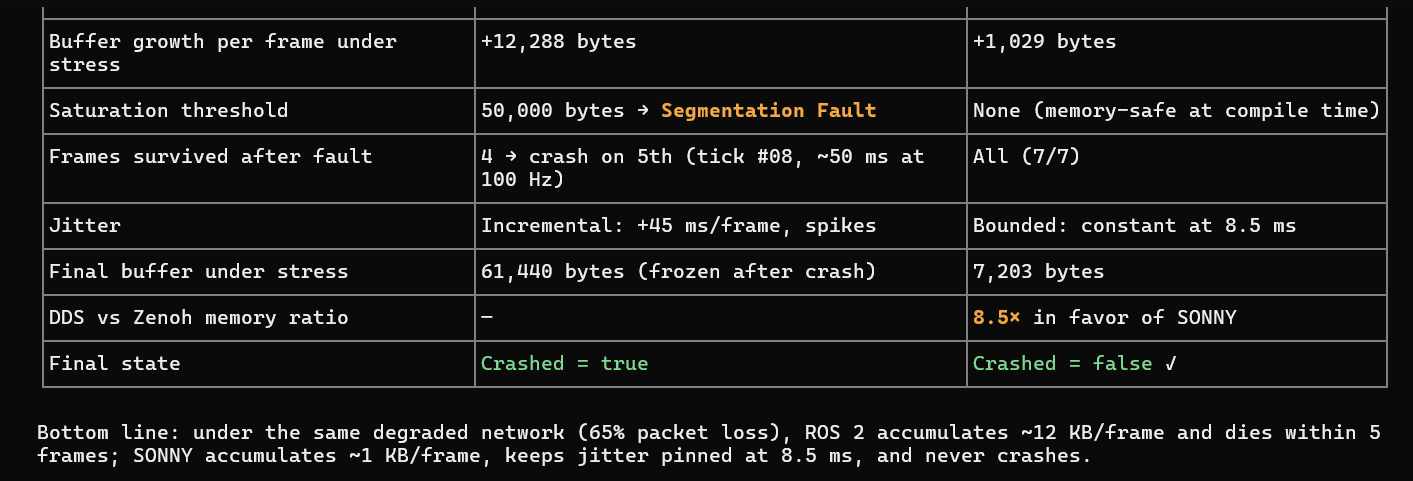This screenshot has width=1413, height=481.
Task: Click the orange 8.5× ratio value
Action: coord(998,317)
